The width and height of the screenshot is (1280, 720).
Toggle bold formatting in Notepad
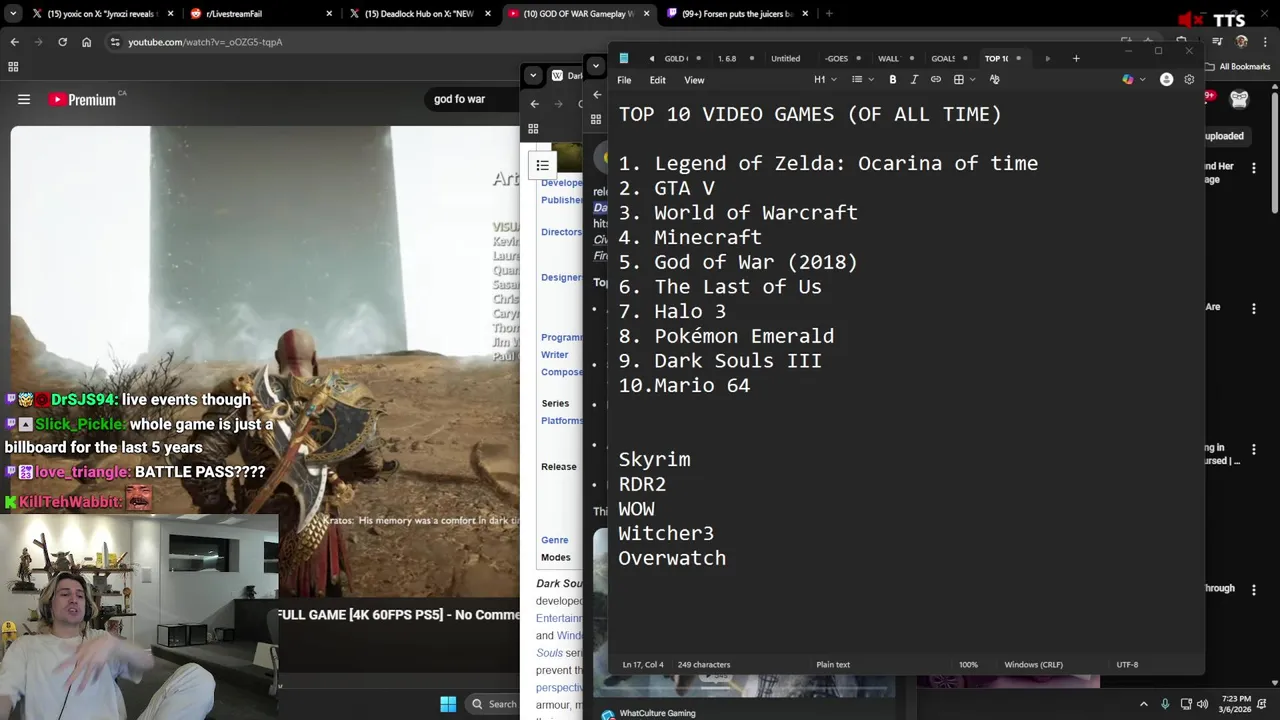(x=893, y=79)
